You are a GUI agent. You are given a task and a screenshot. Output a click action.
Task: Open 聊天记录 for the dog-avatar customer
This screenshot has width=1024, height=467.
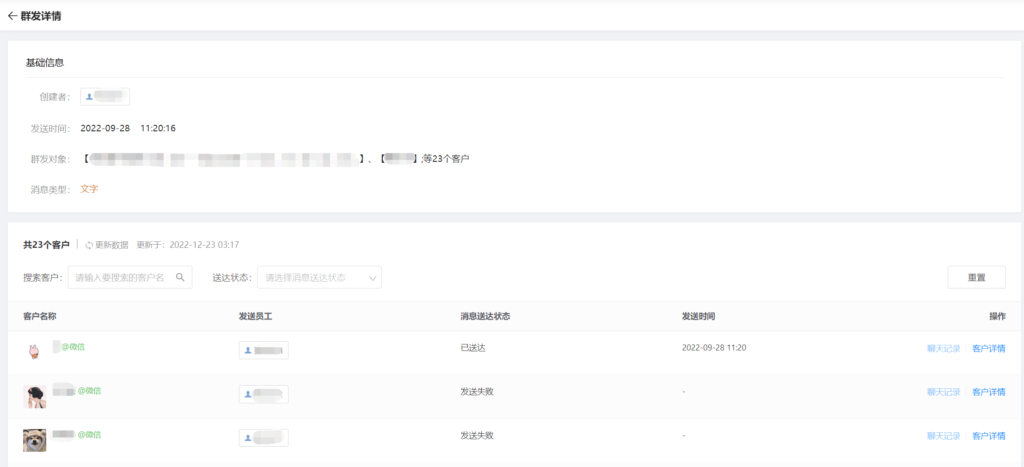(x=943, y=436)
